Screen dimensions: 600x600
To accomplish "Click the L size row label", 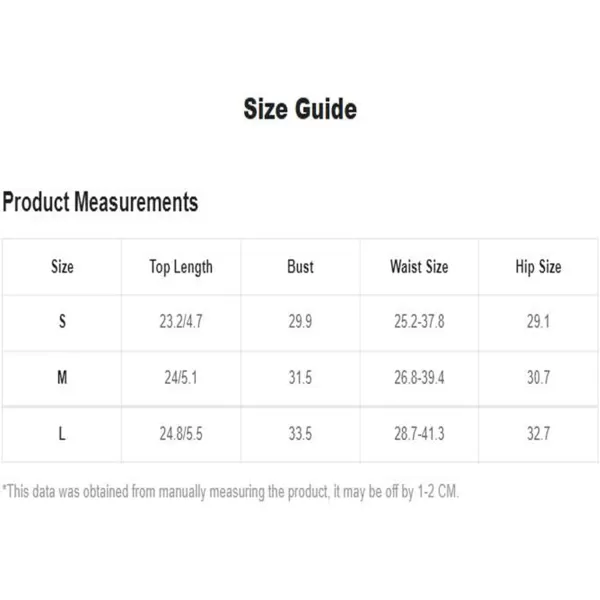I will tap(62, 434).
